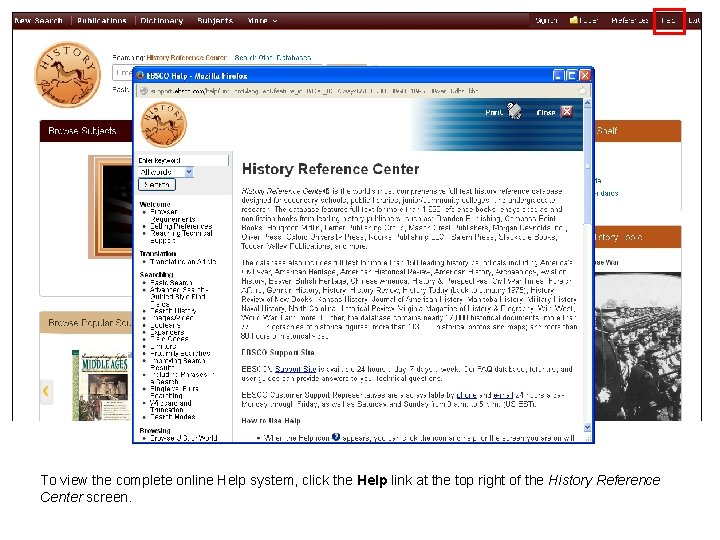Open the Managing Search Results topic
This screenshot has width=720, height=540.
178,364
